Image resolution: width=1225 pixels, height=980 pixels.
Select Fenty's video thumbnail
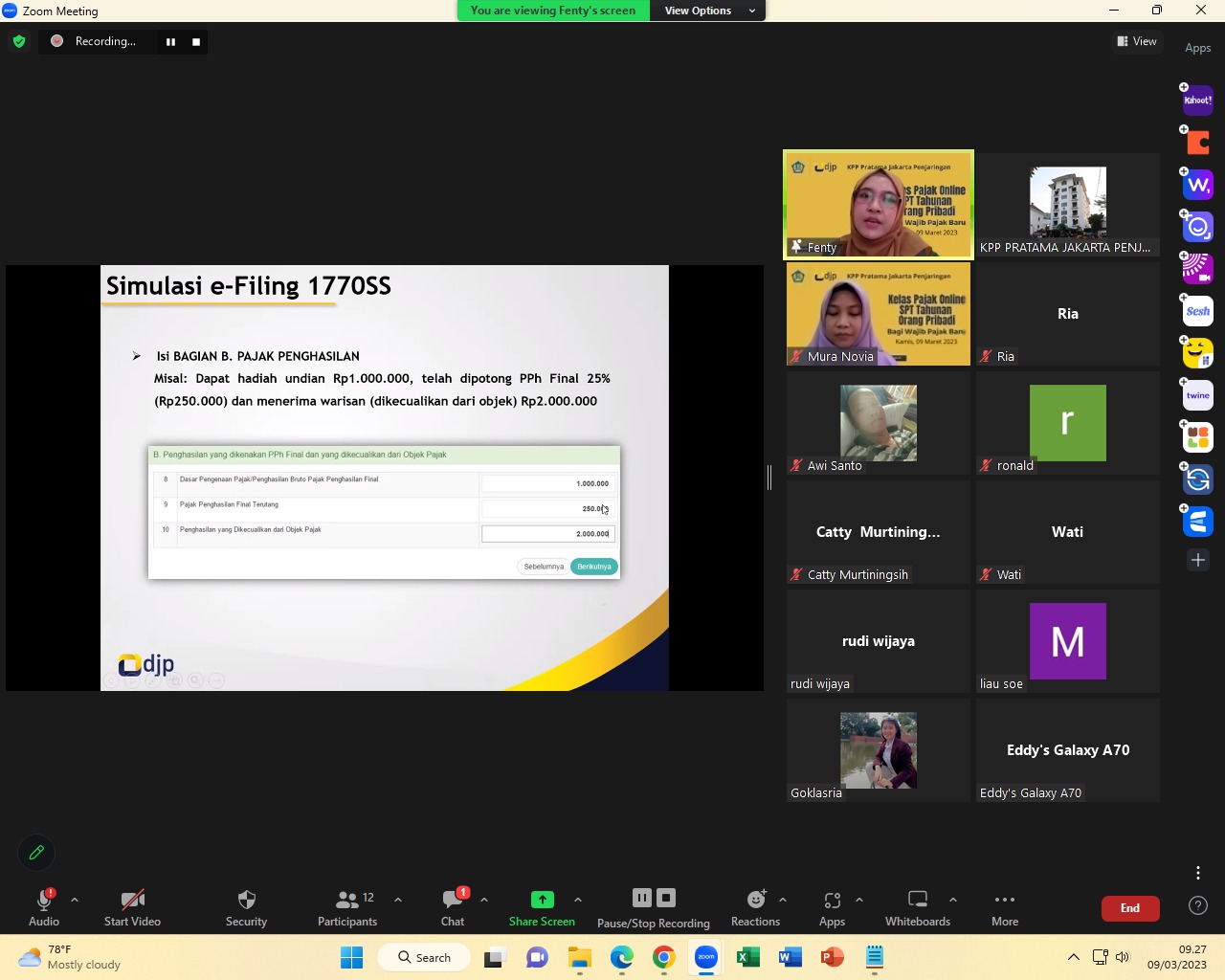pos(879,205)
